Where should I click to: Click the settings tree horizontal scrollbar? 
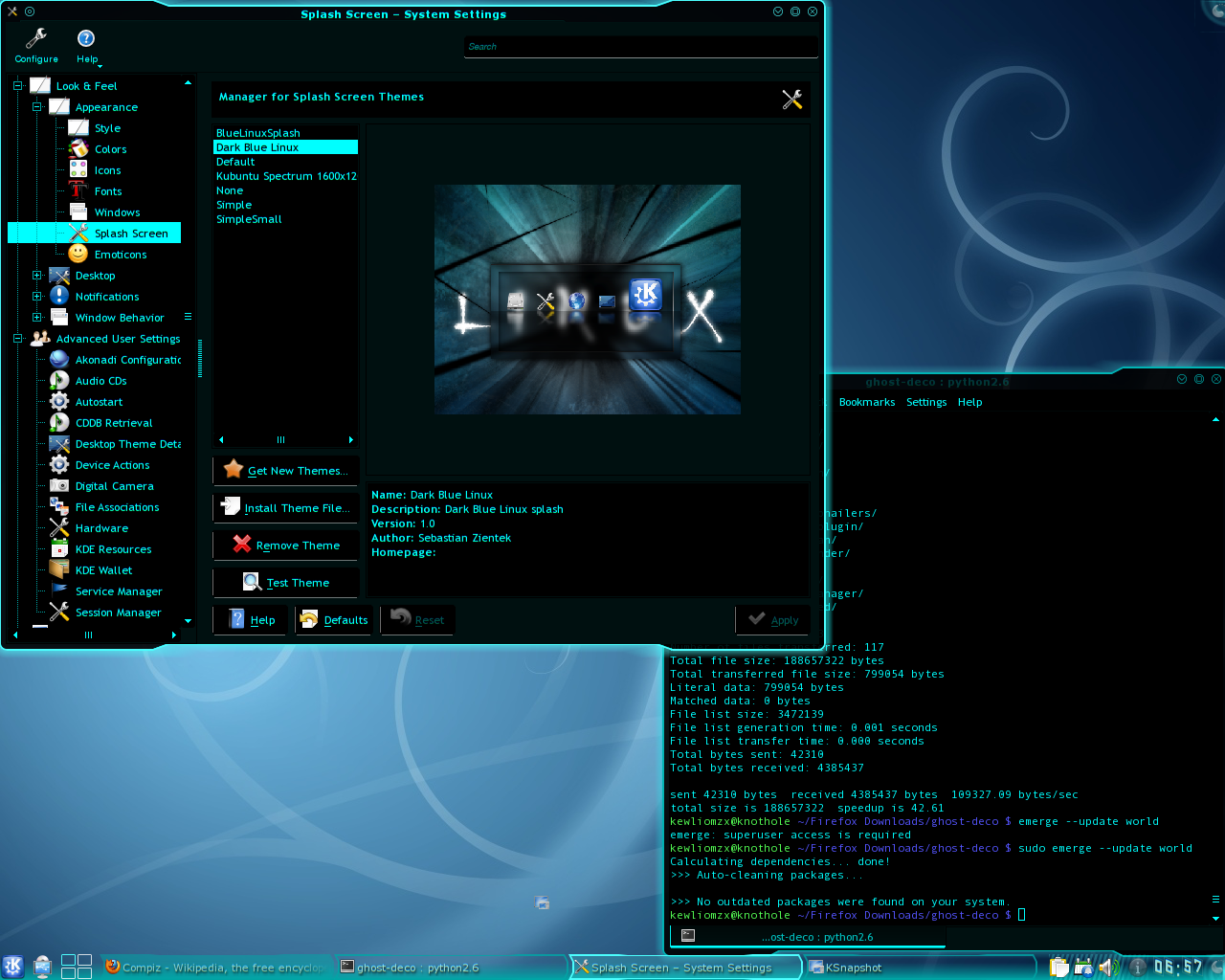coord(95,635)
